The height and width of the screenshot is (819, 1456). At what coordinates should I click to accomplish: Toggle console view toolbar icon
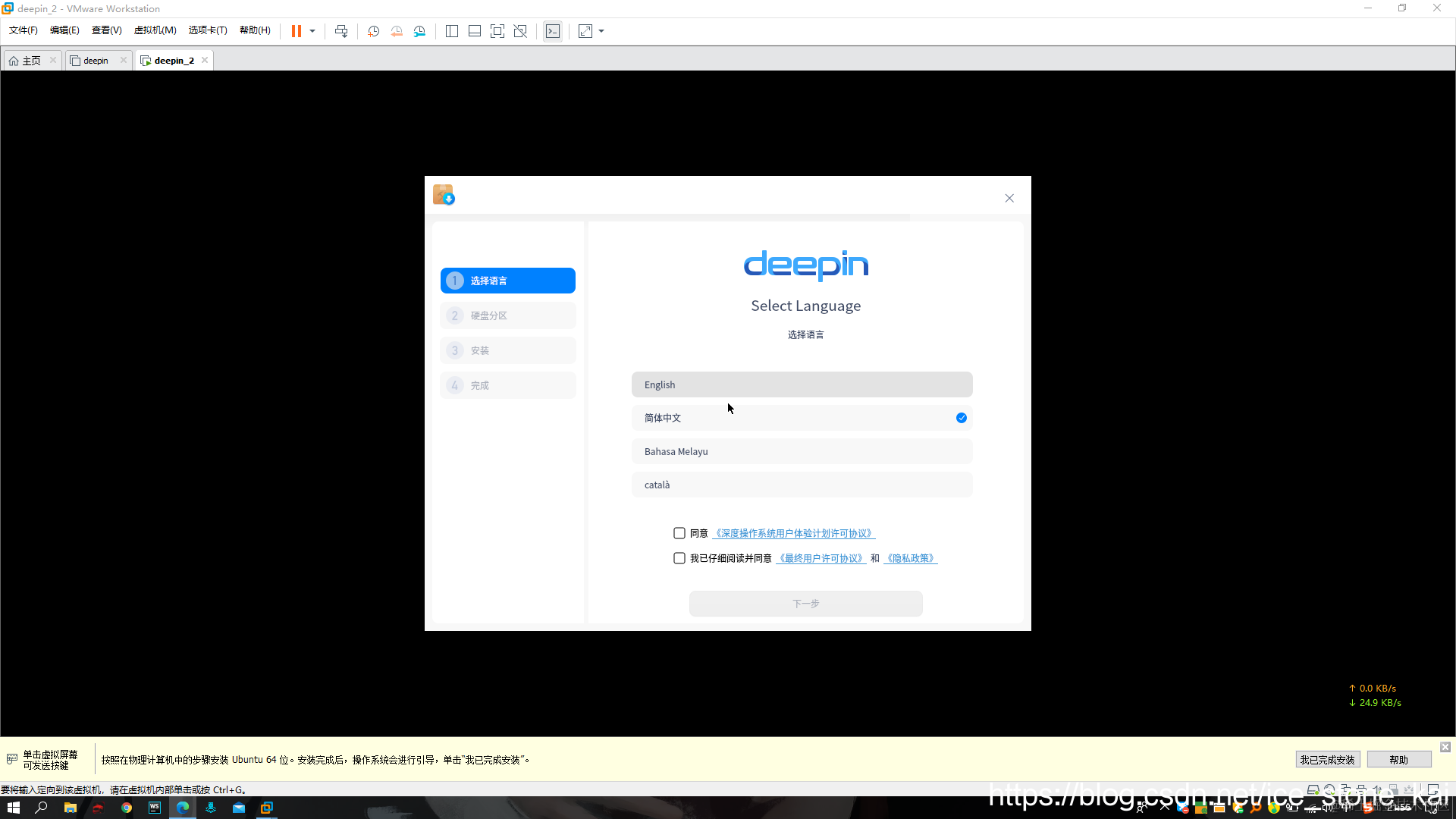(x=553, y=31)
